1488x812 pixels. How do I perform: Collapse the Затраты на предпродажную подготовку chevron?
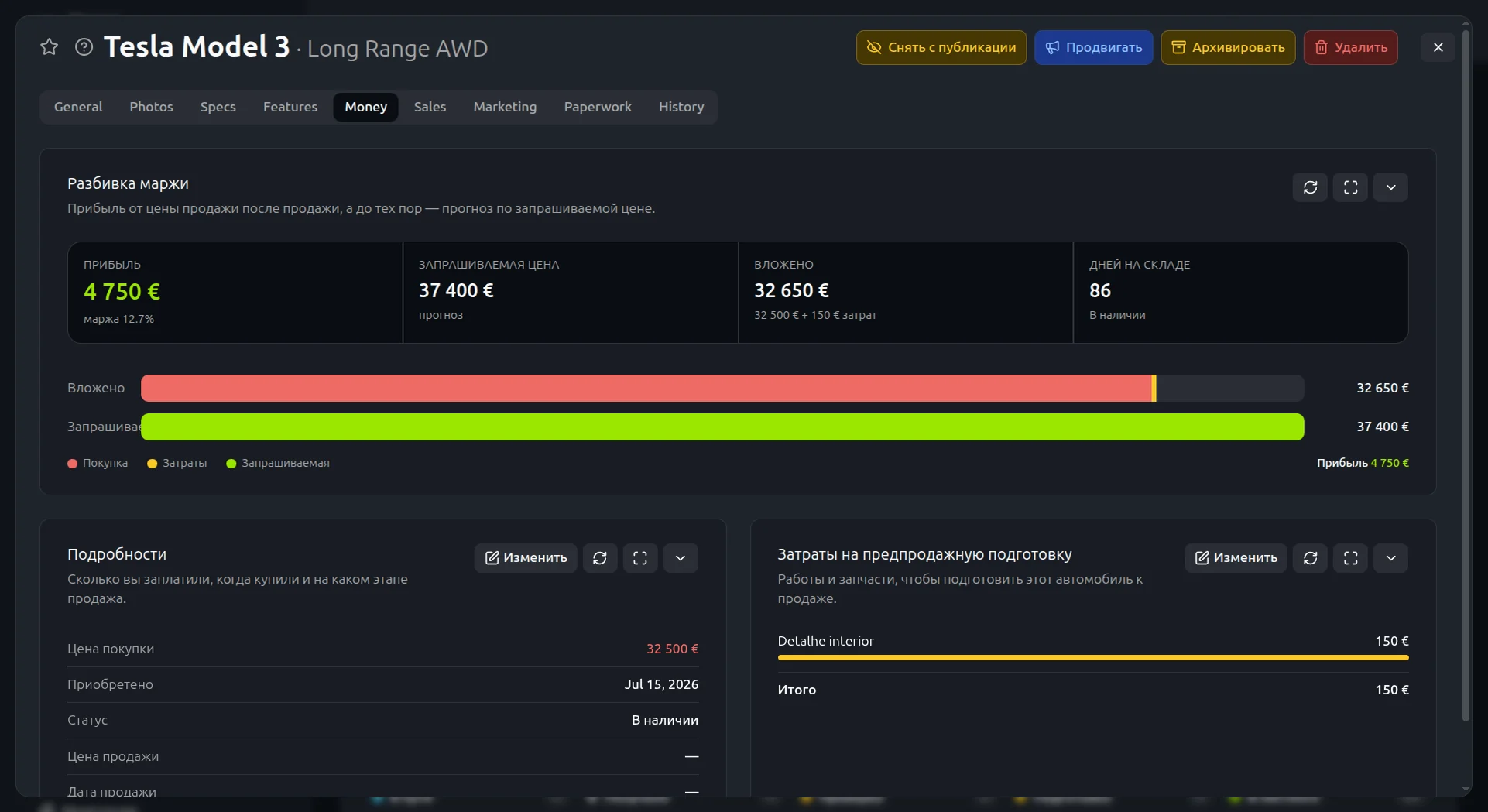(x=1390, y=558)
